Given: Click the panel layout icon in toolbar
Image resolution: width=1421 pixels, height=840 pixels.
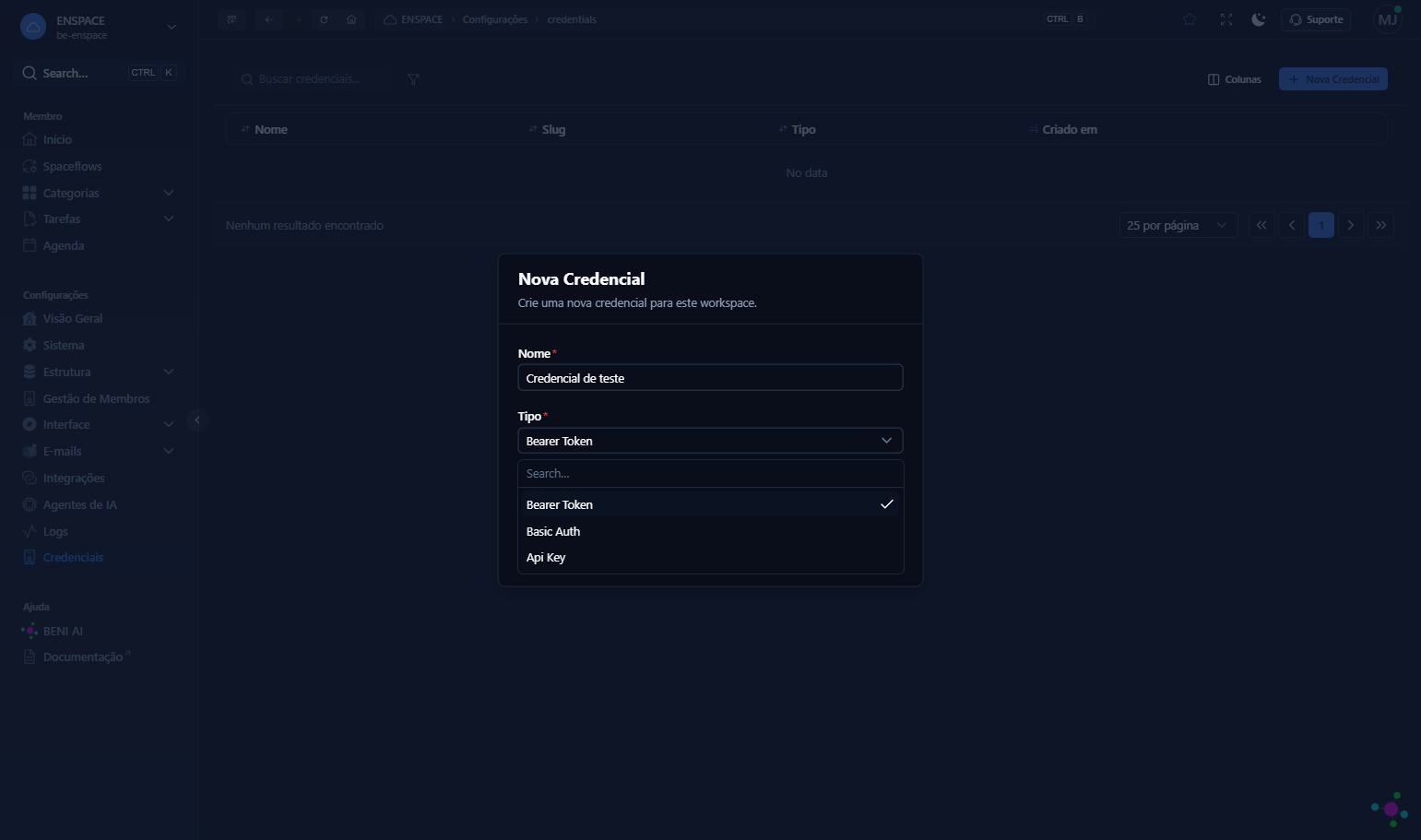Looking at the screenshot, I should (x=232, y=19).
